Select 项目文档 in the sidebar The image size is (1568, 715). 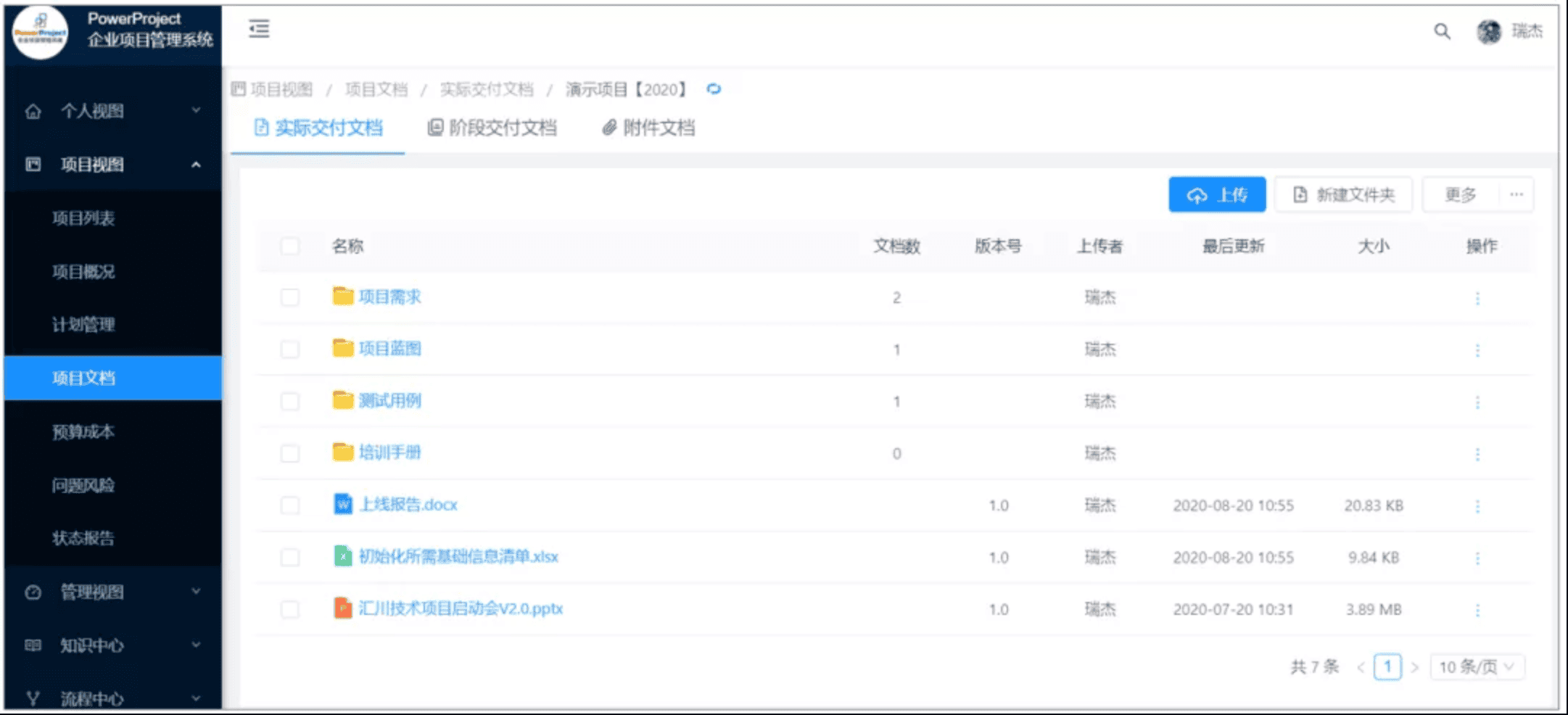pyautogui.click(x=113, y=378)
